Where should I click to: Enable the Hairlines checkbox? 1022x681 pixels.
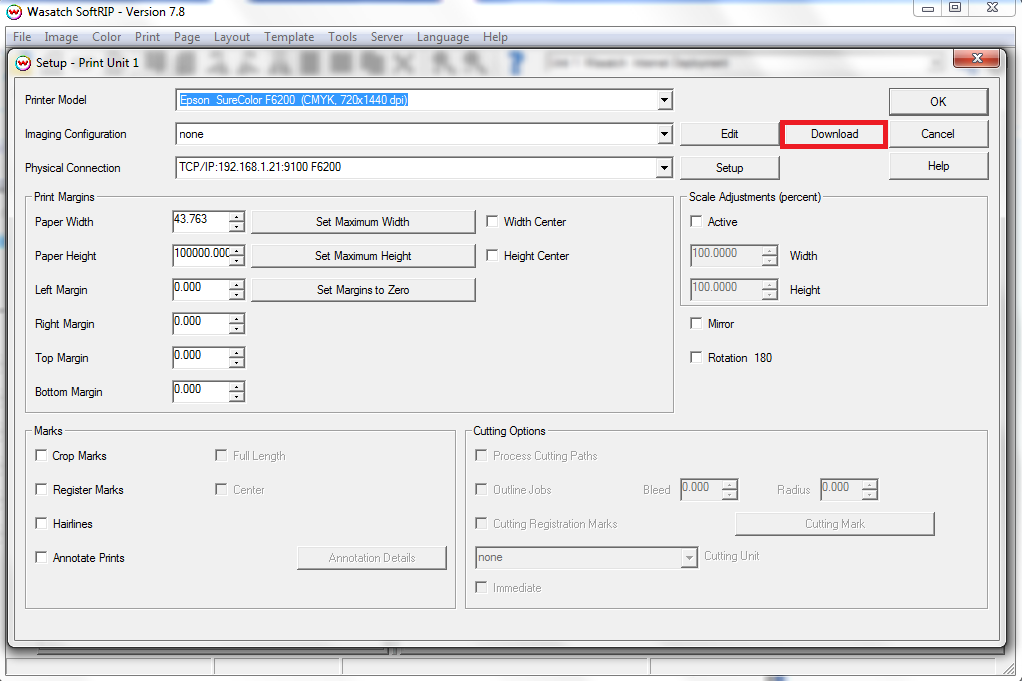tap(41, 523)
